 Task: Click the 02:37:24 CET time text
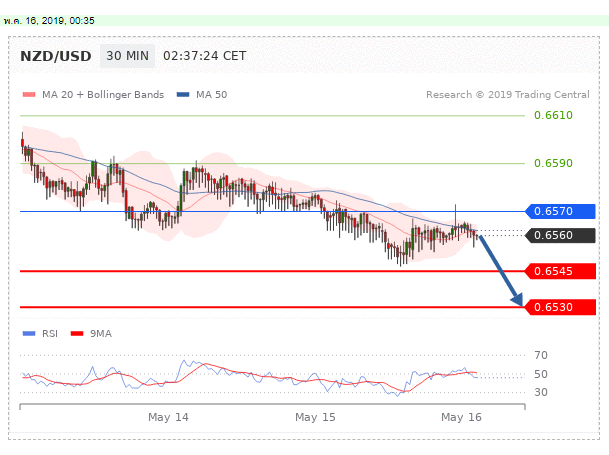204,56
